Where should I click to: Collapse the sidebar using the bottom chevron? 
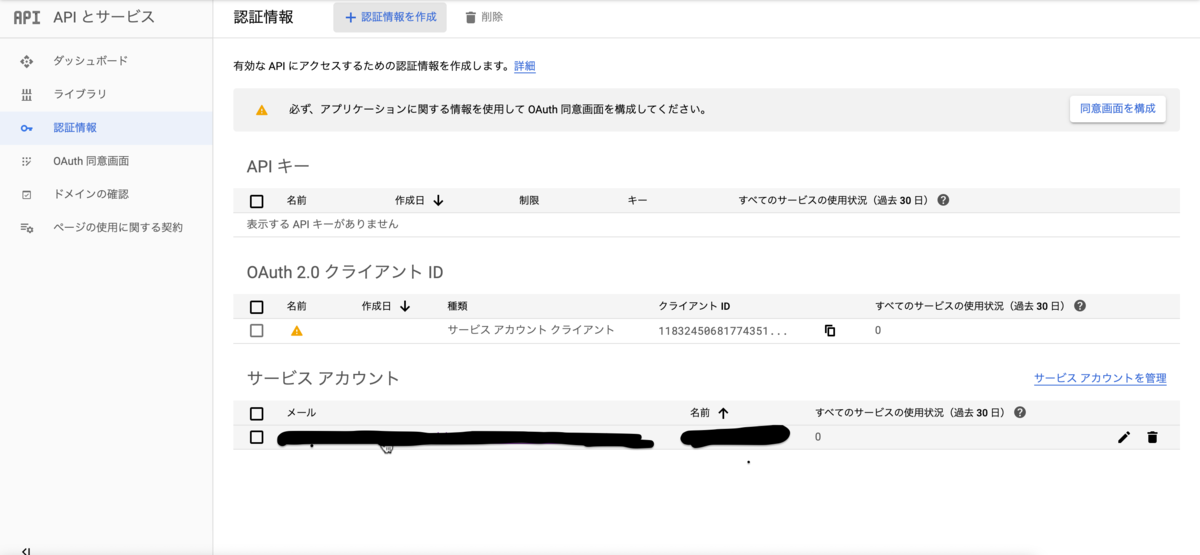click(x=26, y=550)
